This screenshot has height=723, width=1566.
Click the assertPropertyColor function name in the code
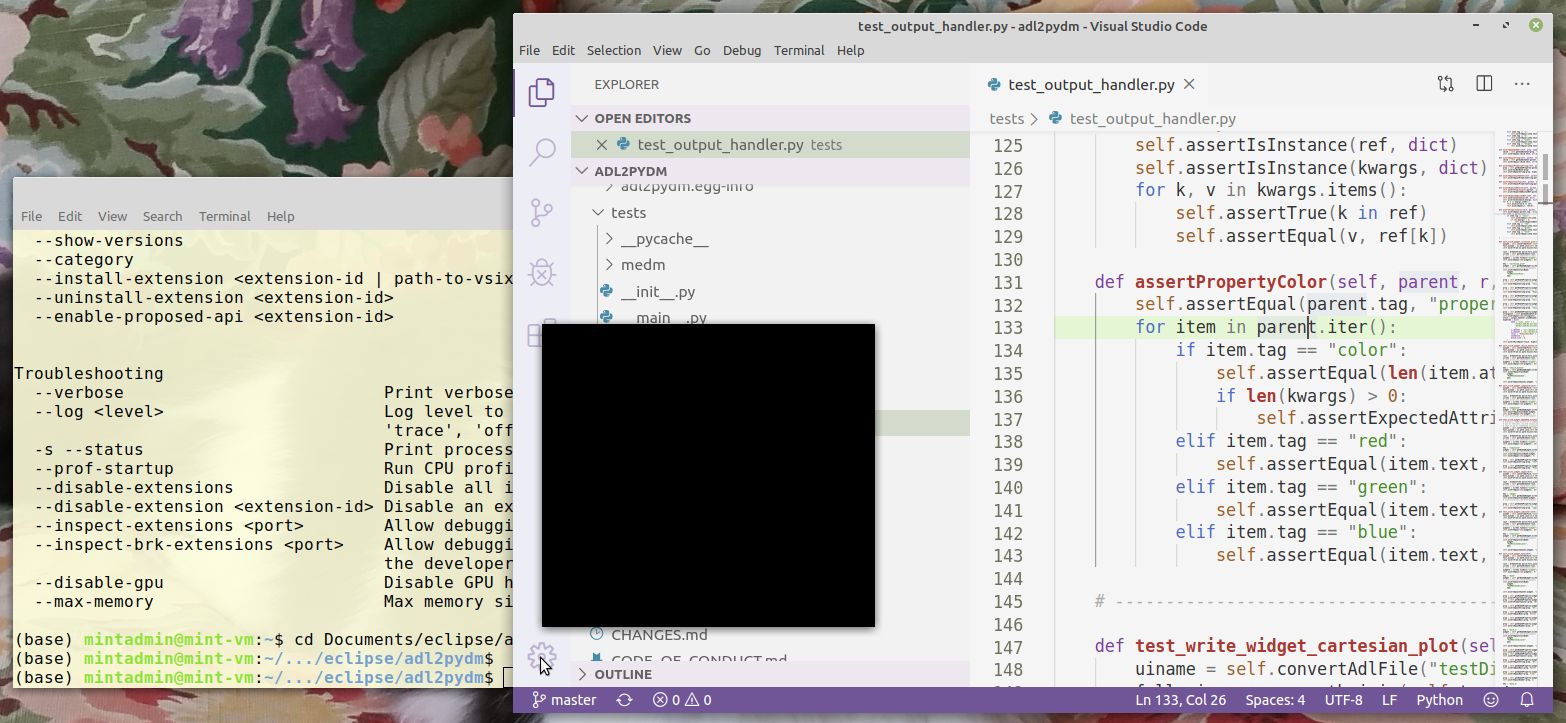point(1232,282)
